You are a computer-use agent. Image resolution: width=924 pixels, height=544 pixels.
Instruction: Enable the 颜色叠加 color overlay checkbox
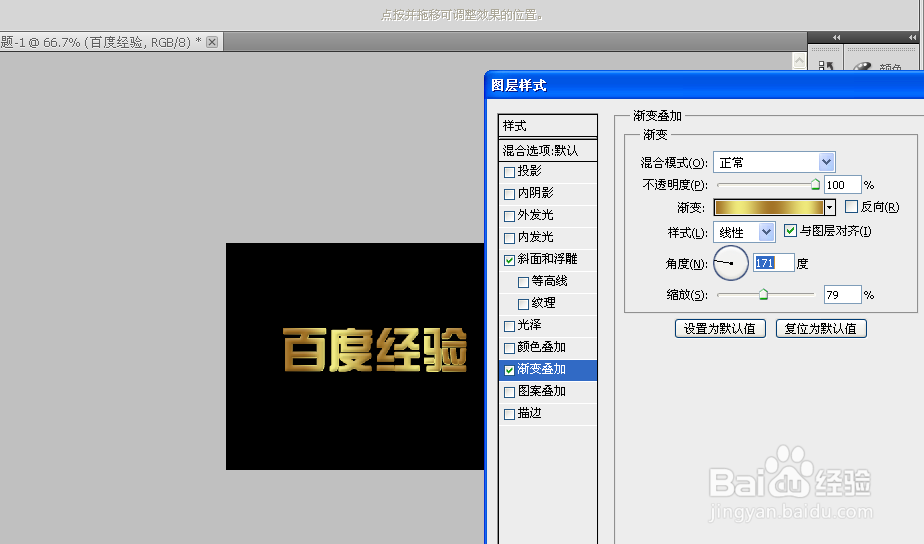pos(510,348)
